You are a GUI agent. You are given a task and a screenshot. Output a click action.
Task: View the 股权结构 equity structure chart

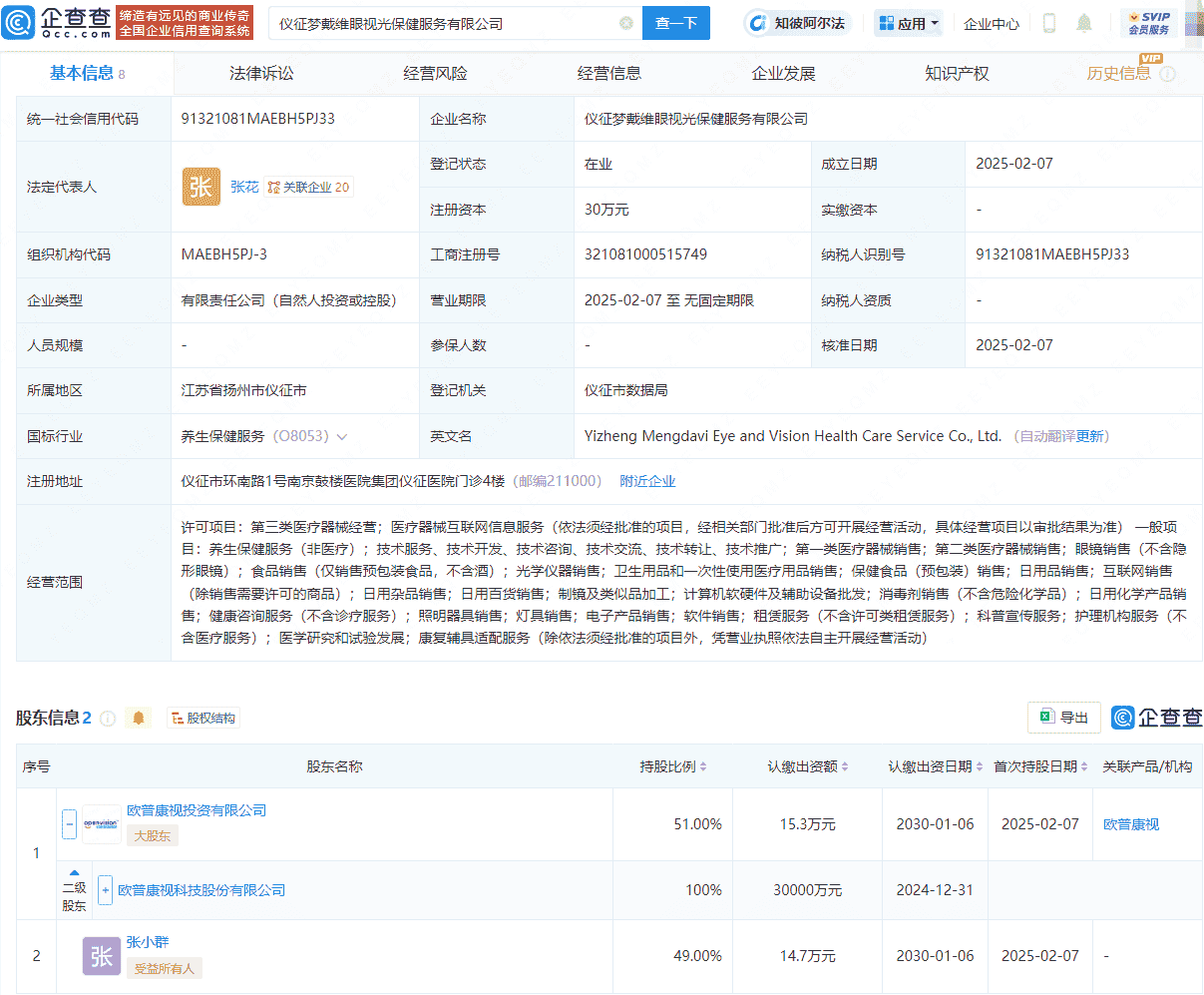(202, 717)
